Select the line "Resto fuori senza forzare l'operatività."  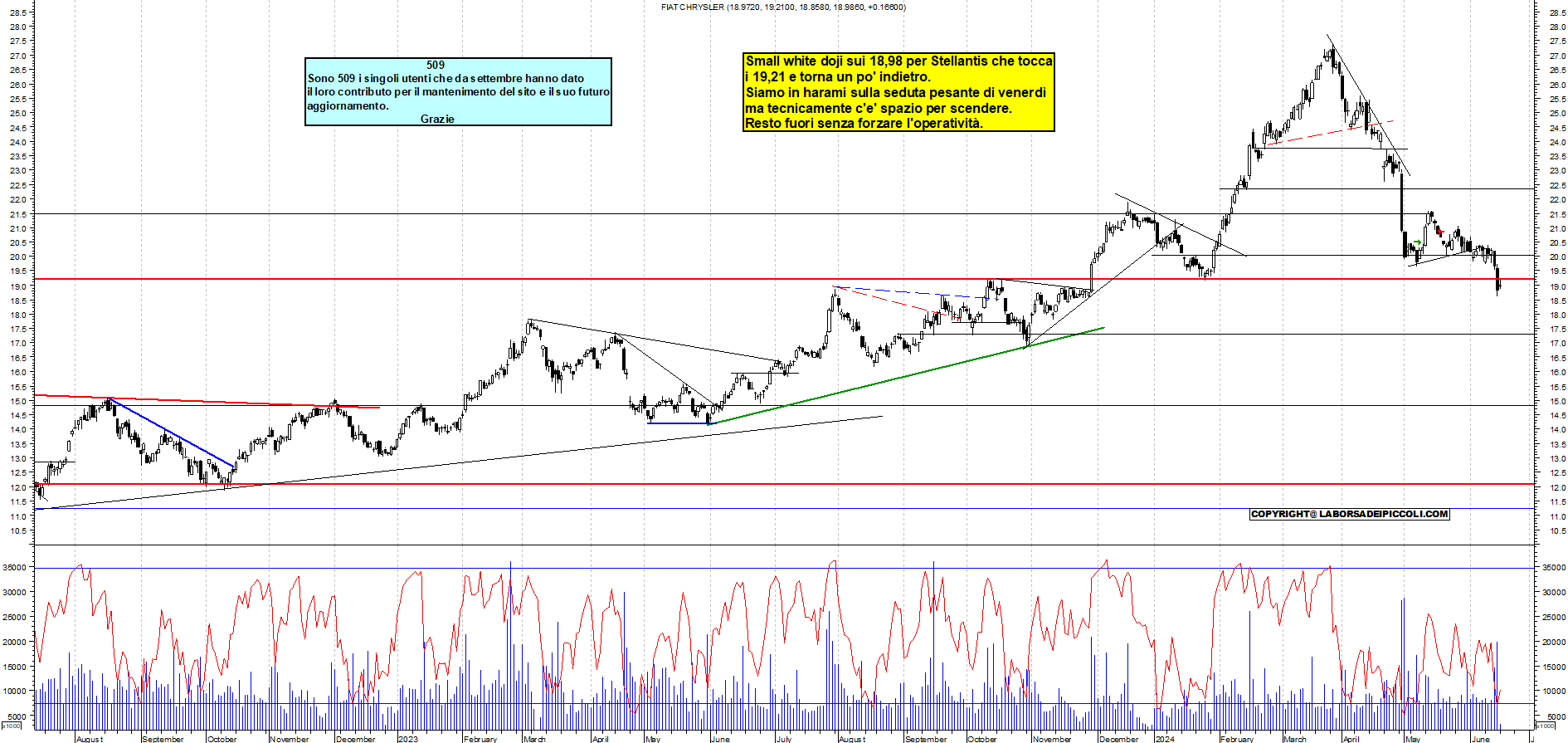864,123
